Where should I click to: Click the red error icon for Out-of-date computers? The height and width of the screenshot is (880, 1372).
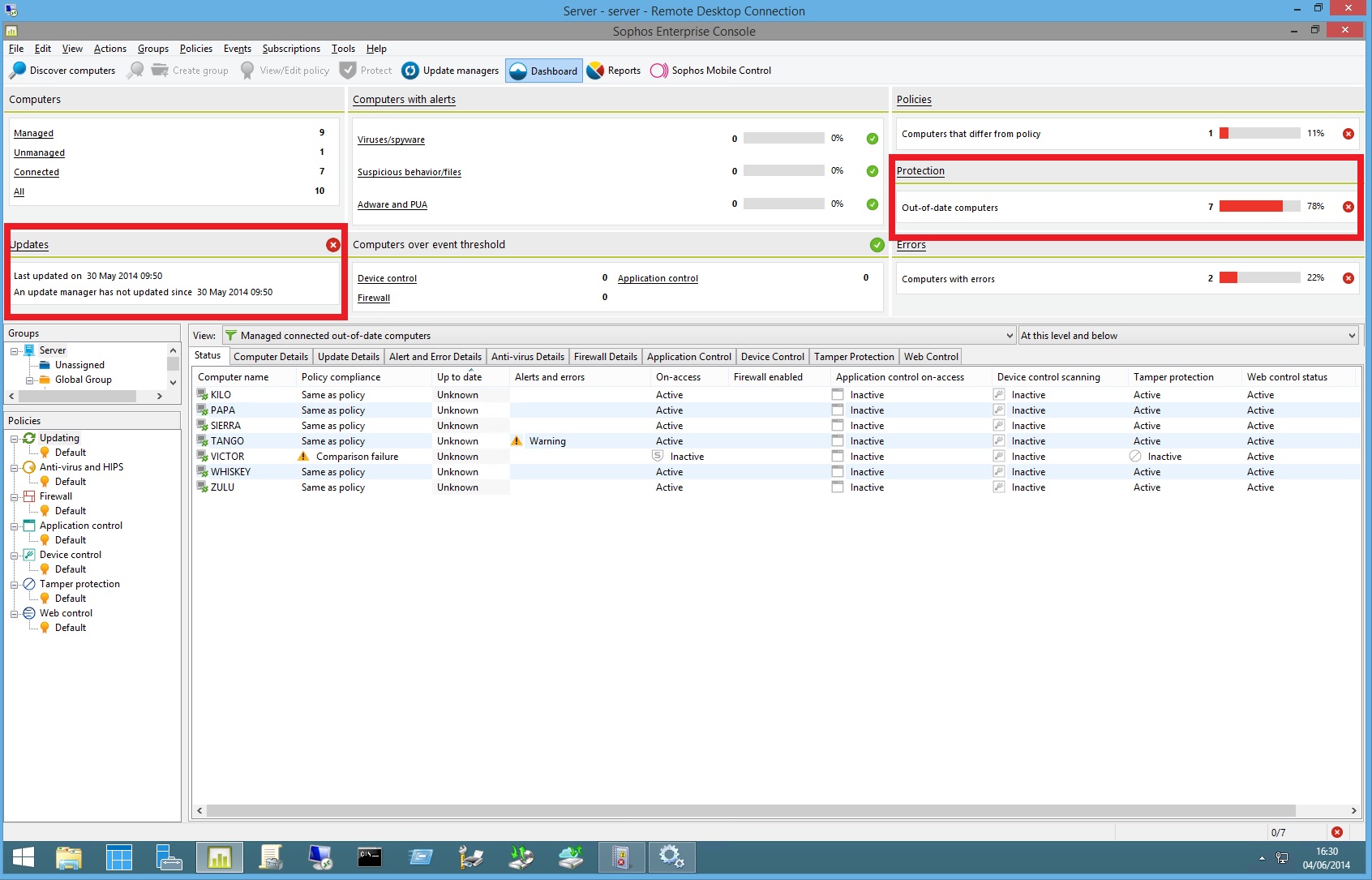(x=1348, y=207)
